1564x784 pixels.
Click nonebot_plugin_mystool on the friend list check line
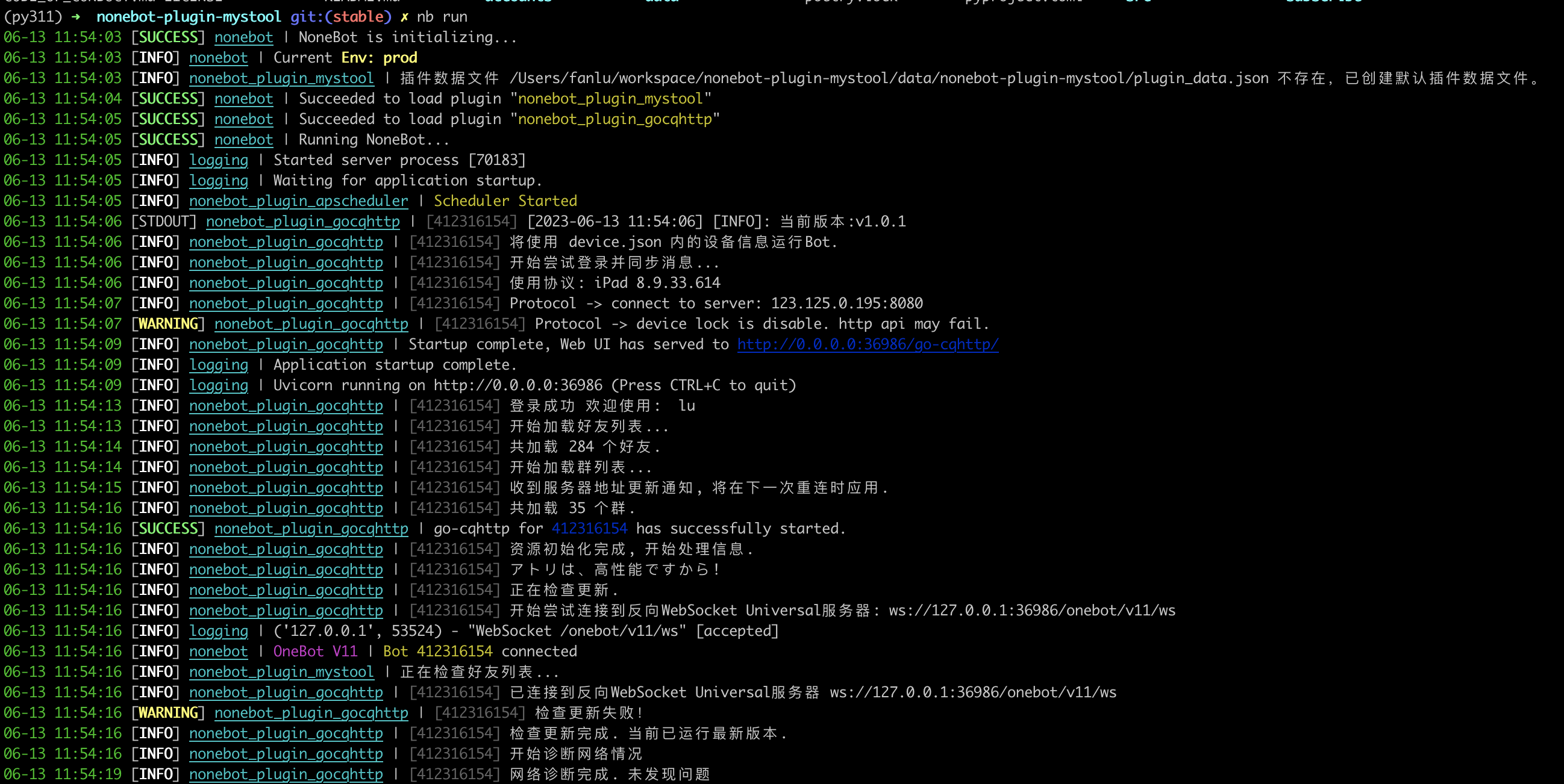(x=281, y=672)
